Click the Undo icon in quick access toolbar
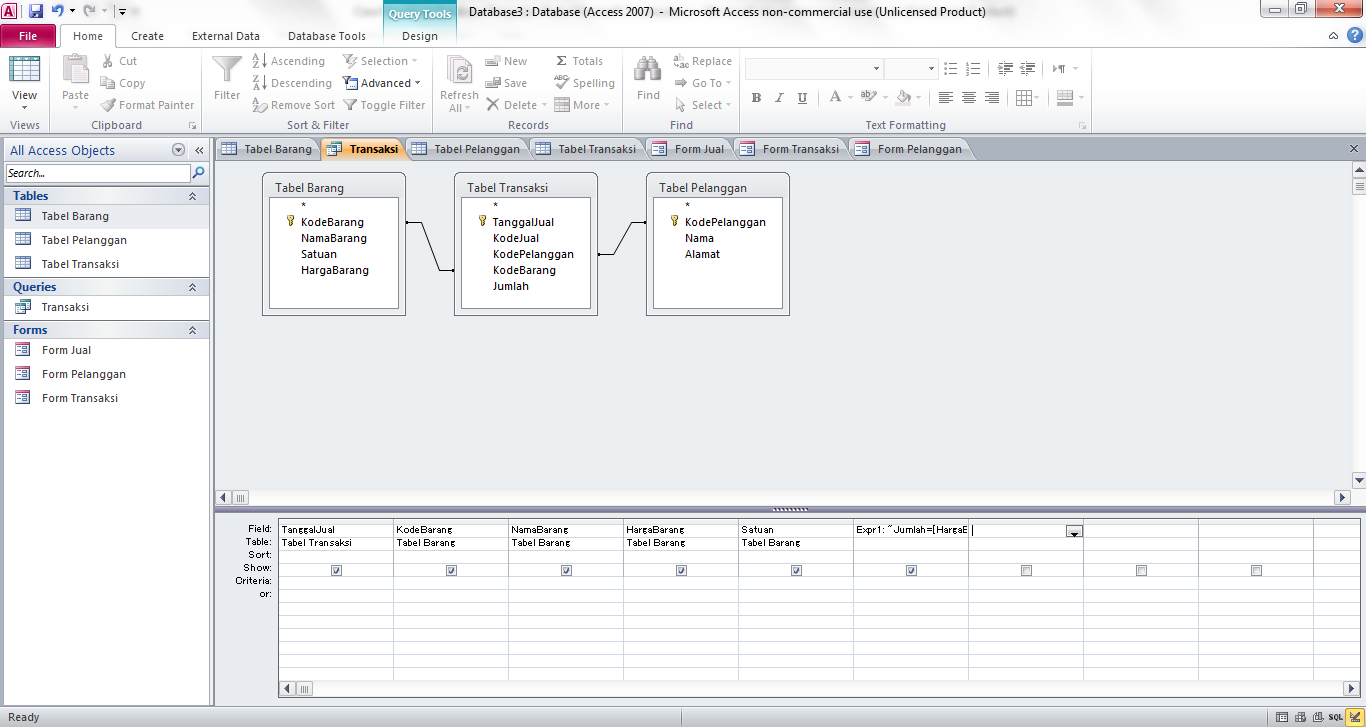The height and width of the screenshot is (727, 1366). click(x=58, y=11)
